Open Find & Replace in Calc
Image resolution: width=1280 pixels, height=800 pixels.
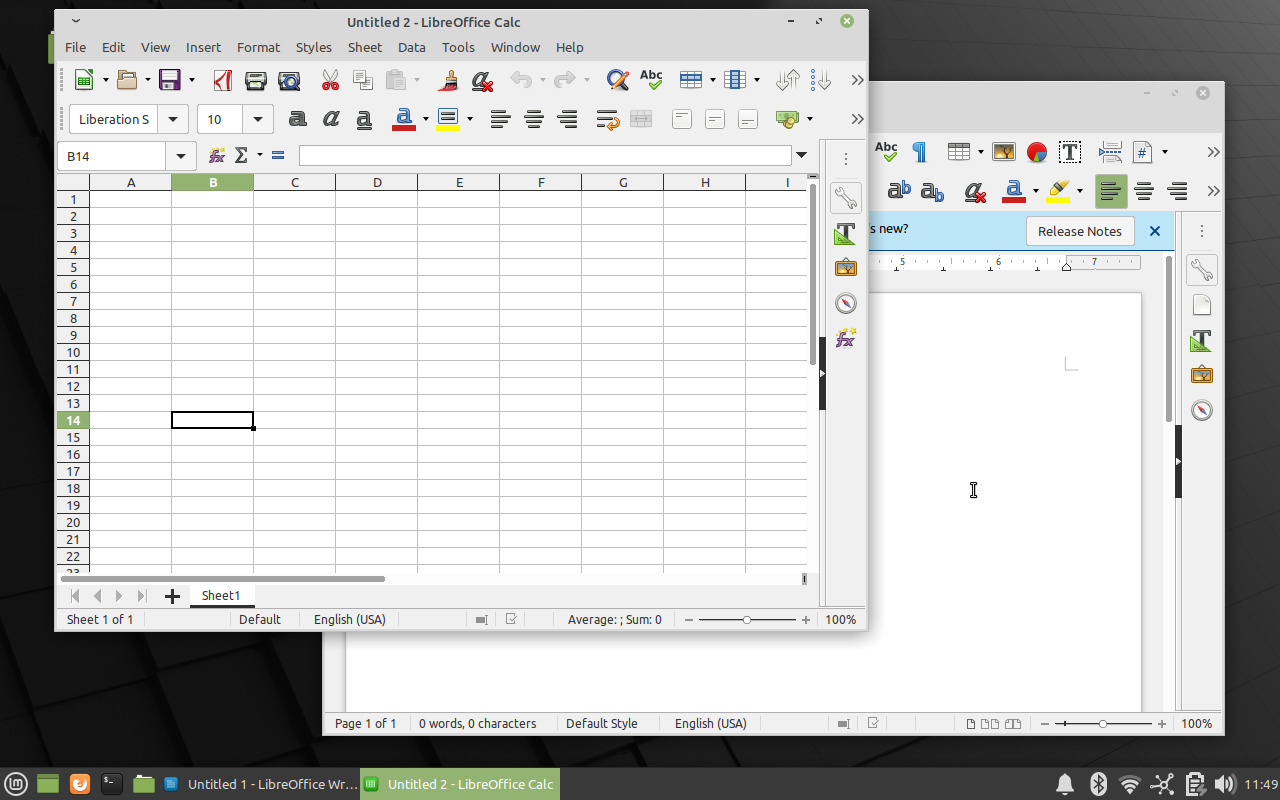pos(618,80)
